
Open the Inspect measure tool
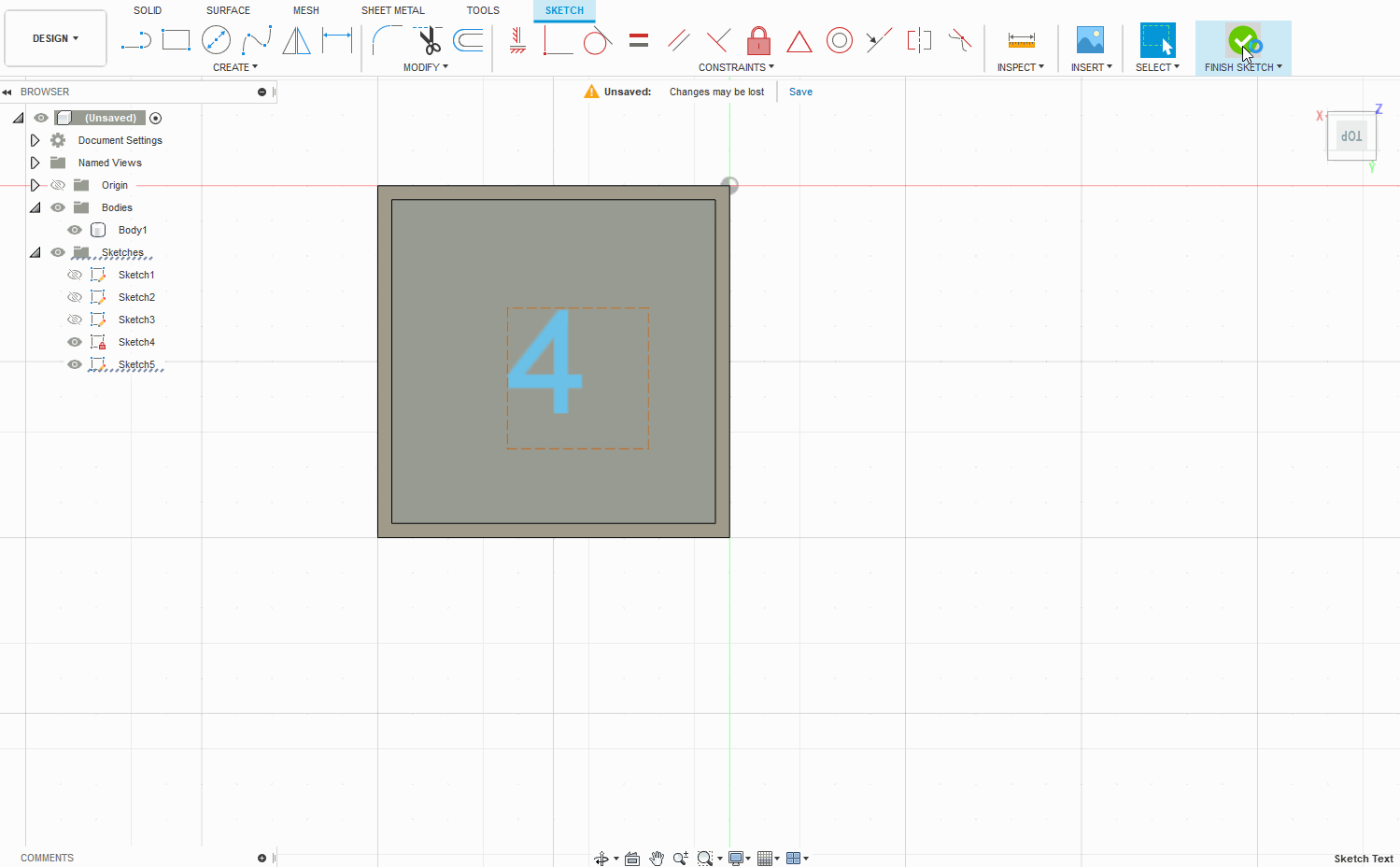point(1020,40)
